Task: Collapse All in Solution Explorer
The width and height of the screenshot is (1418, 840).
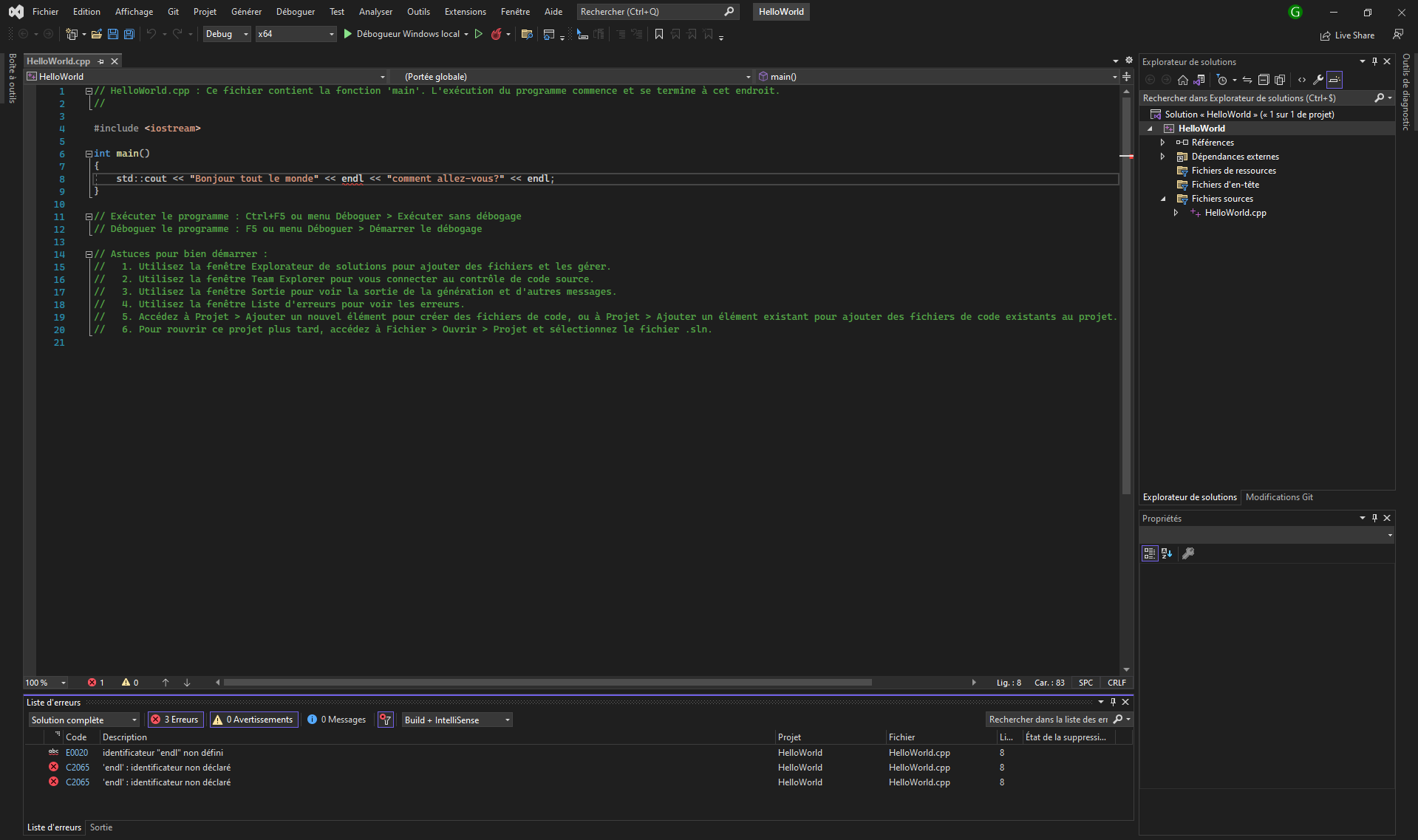Action: (x=1264, y=80)
